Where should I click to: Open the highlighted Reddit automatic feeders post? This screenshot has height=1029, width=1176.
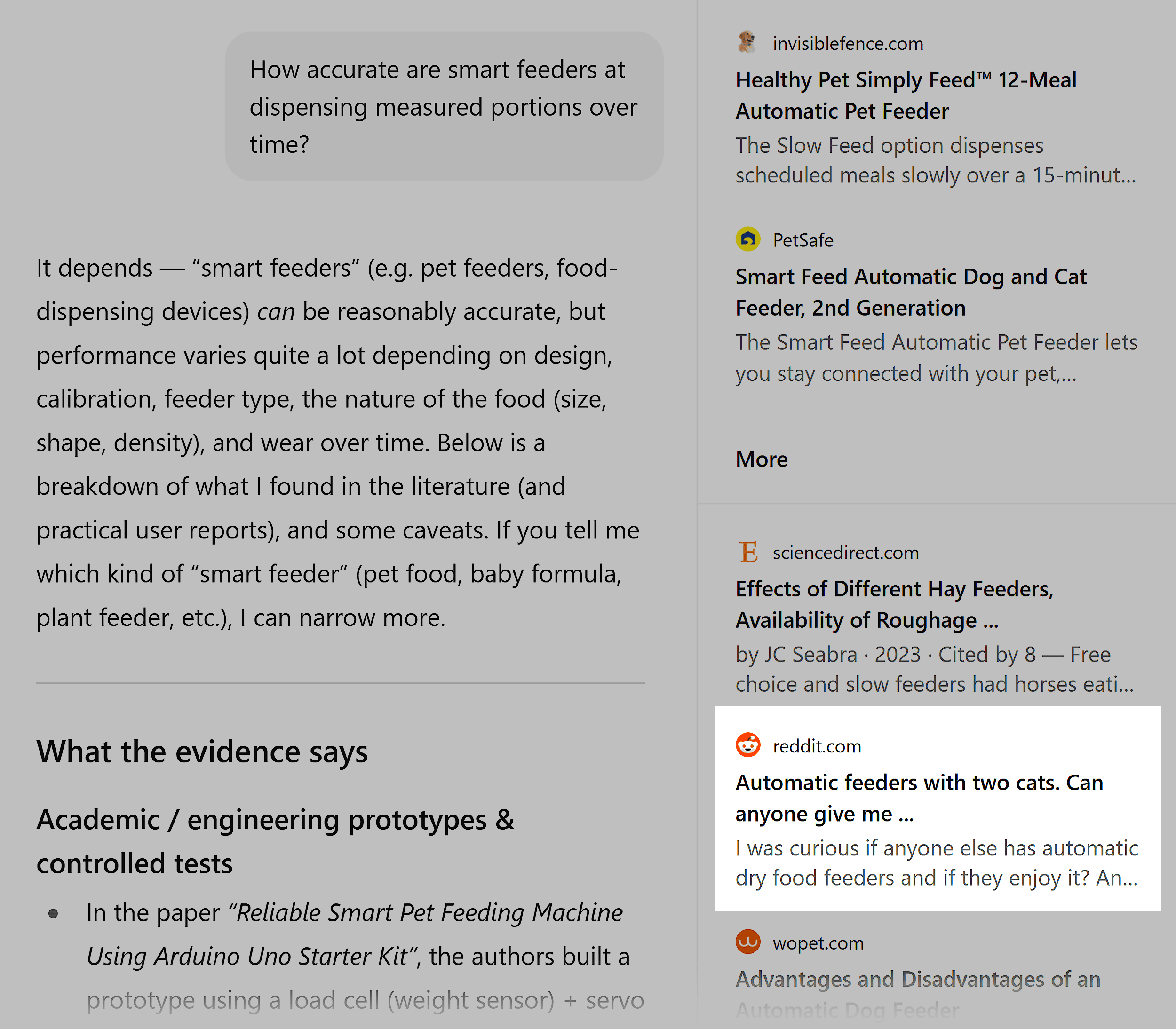point(919,798)
